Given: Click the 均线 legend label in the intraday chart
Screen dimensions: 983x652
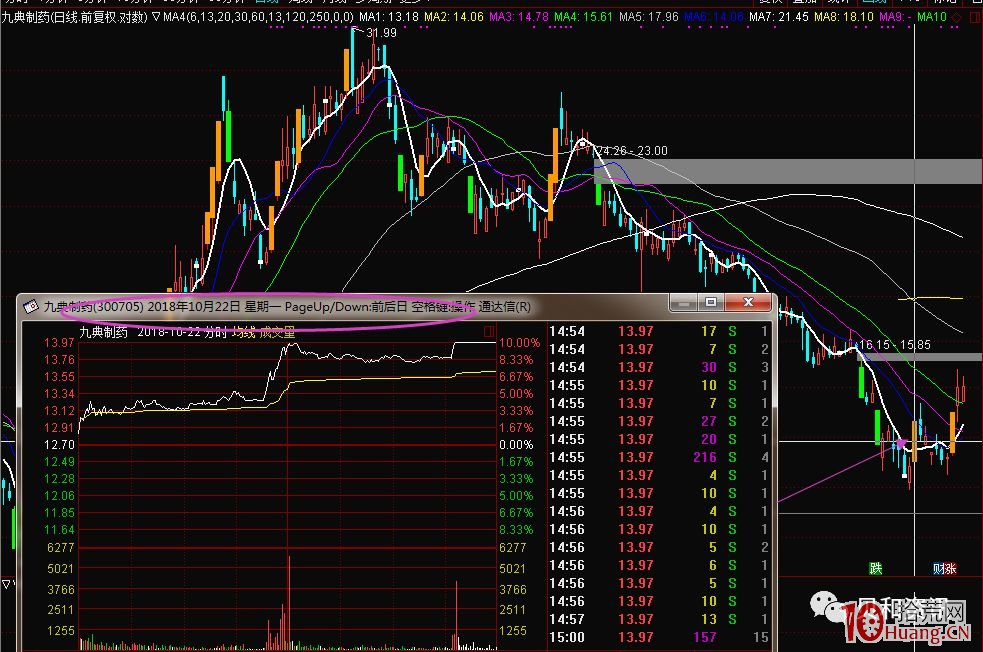Looking at the screenshot, I should point(244,332).
